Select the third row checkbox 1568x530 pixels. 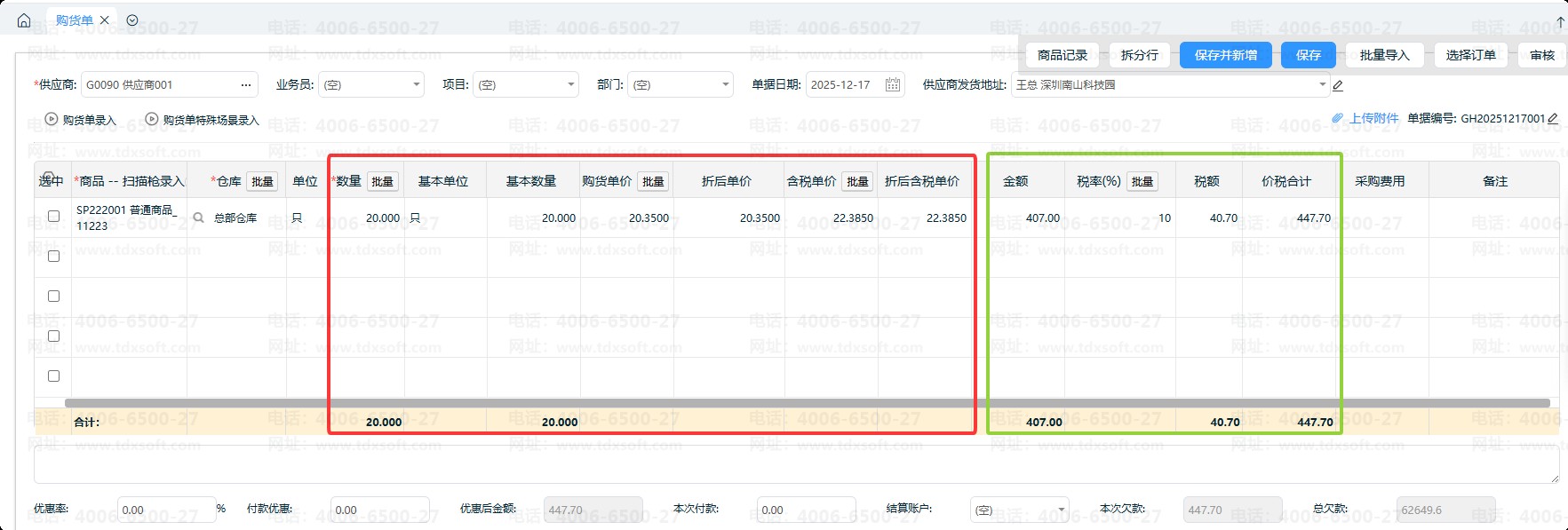(x=53, y=297)
